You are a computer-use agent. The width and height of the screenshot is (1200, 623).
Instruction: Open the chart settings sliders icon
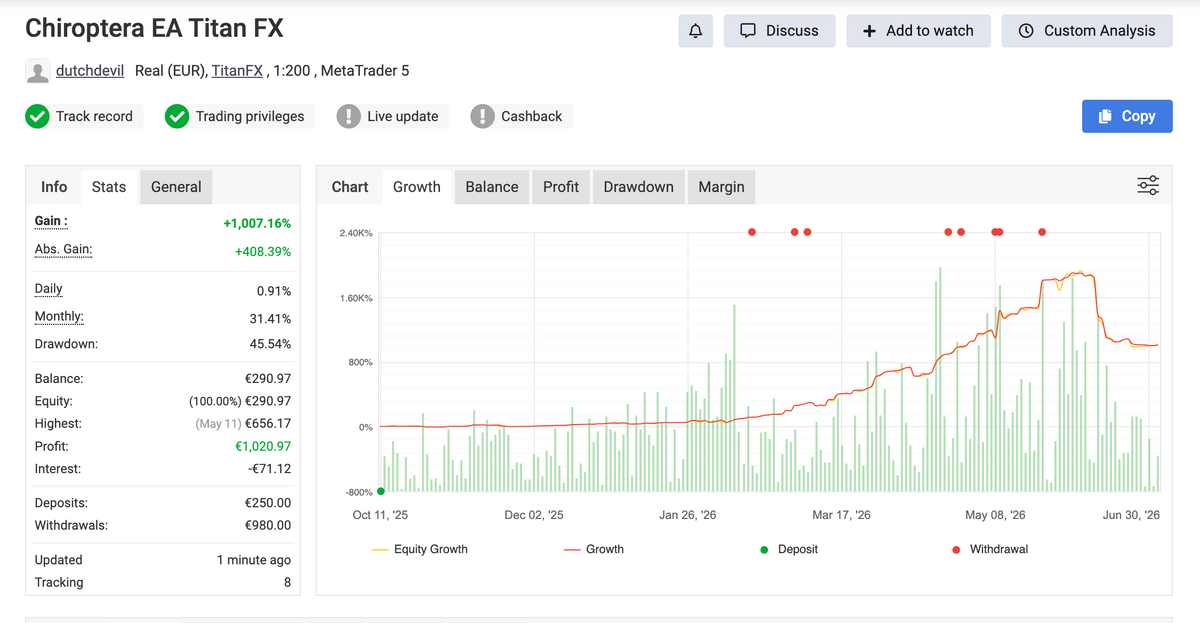[1148, 186]
